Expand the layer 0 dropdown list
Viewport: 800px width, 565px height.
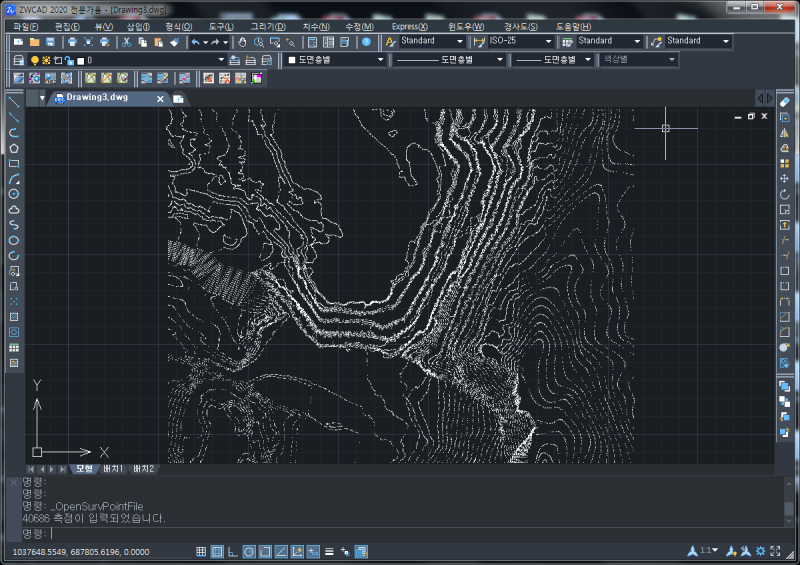point(222,60)
